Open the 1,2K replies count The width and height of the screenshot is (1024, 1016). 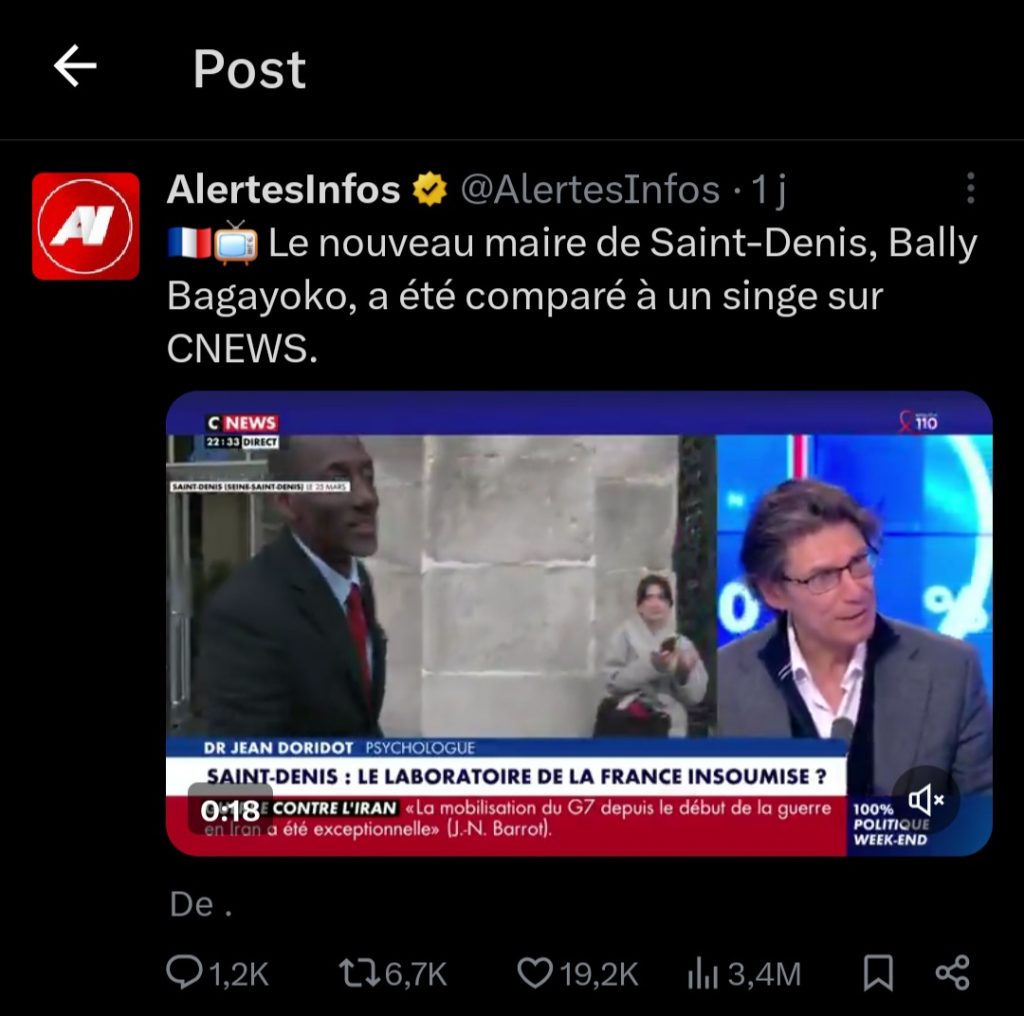[x=239, y=974]
